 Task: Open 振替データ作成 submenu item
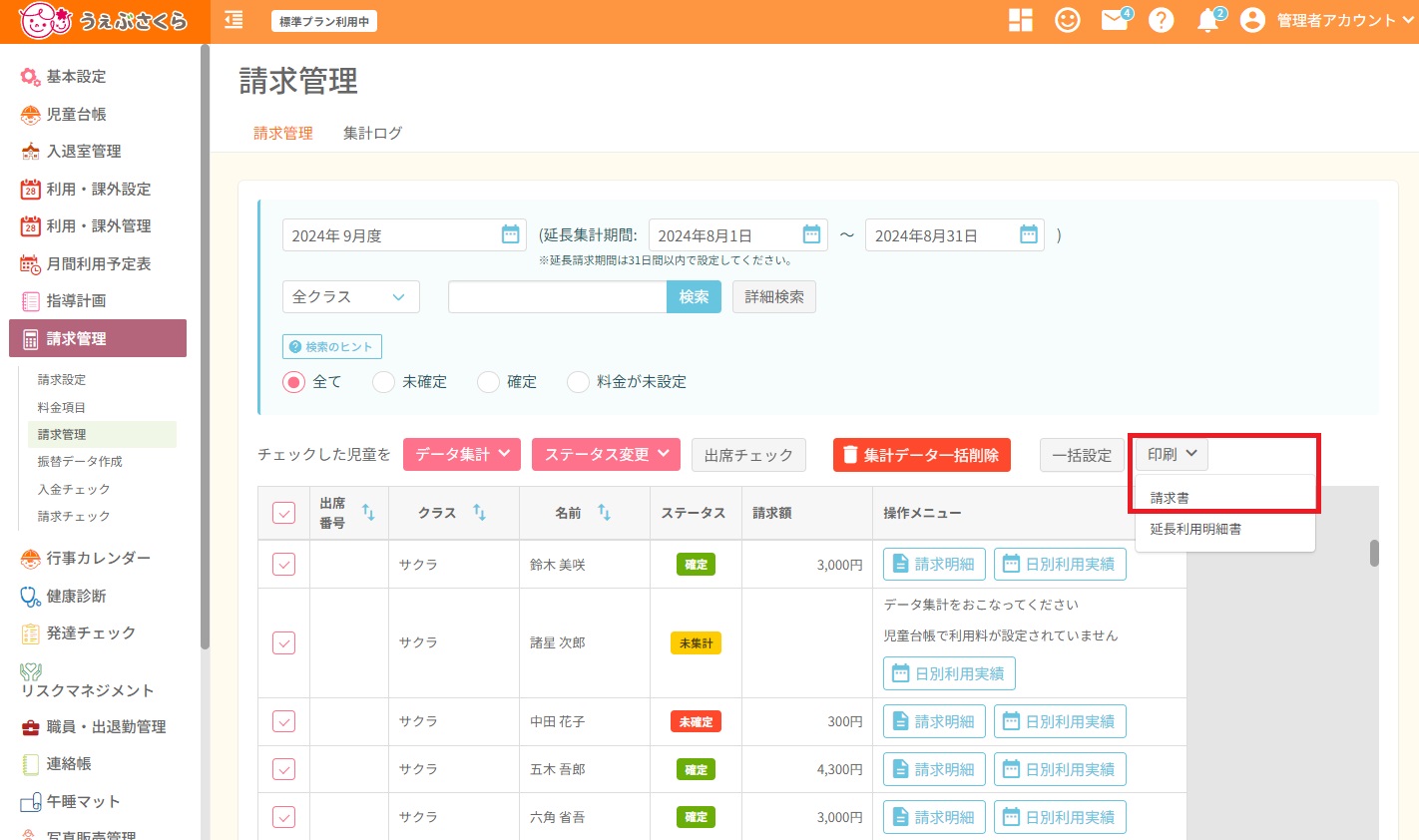(80, 462)
